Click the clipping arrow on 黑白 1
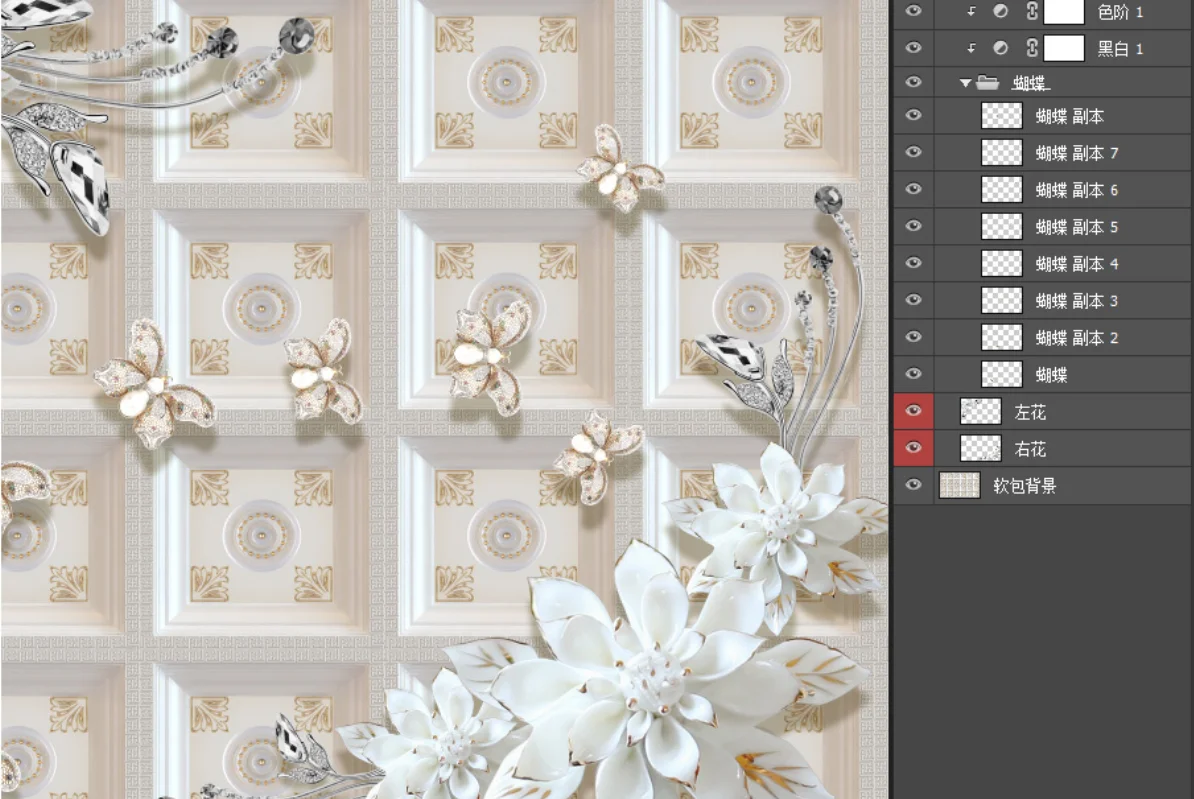The image size is (1194, 799). (x=972, y=47)
